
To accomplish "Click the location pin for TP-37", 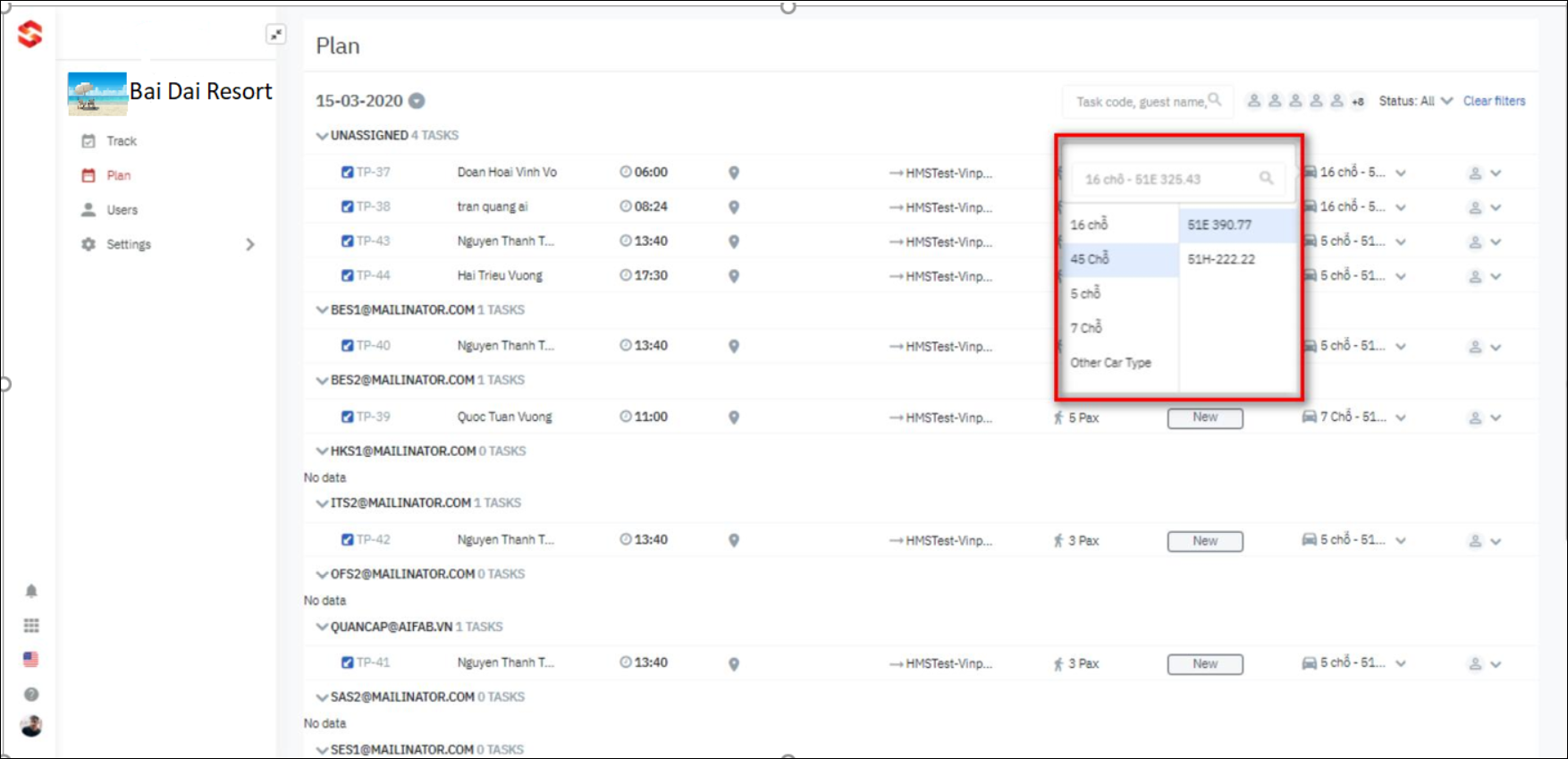I will tap(733, 173).
